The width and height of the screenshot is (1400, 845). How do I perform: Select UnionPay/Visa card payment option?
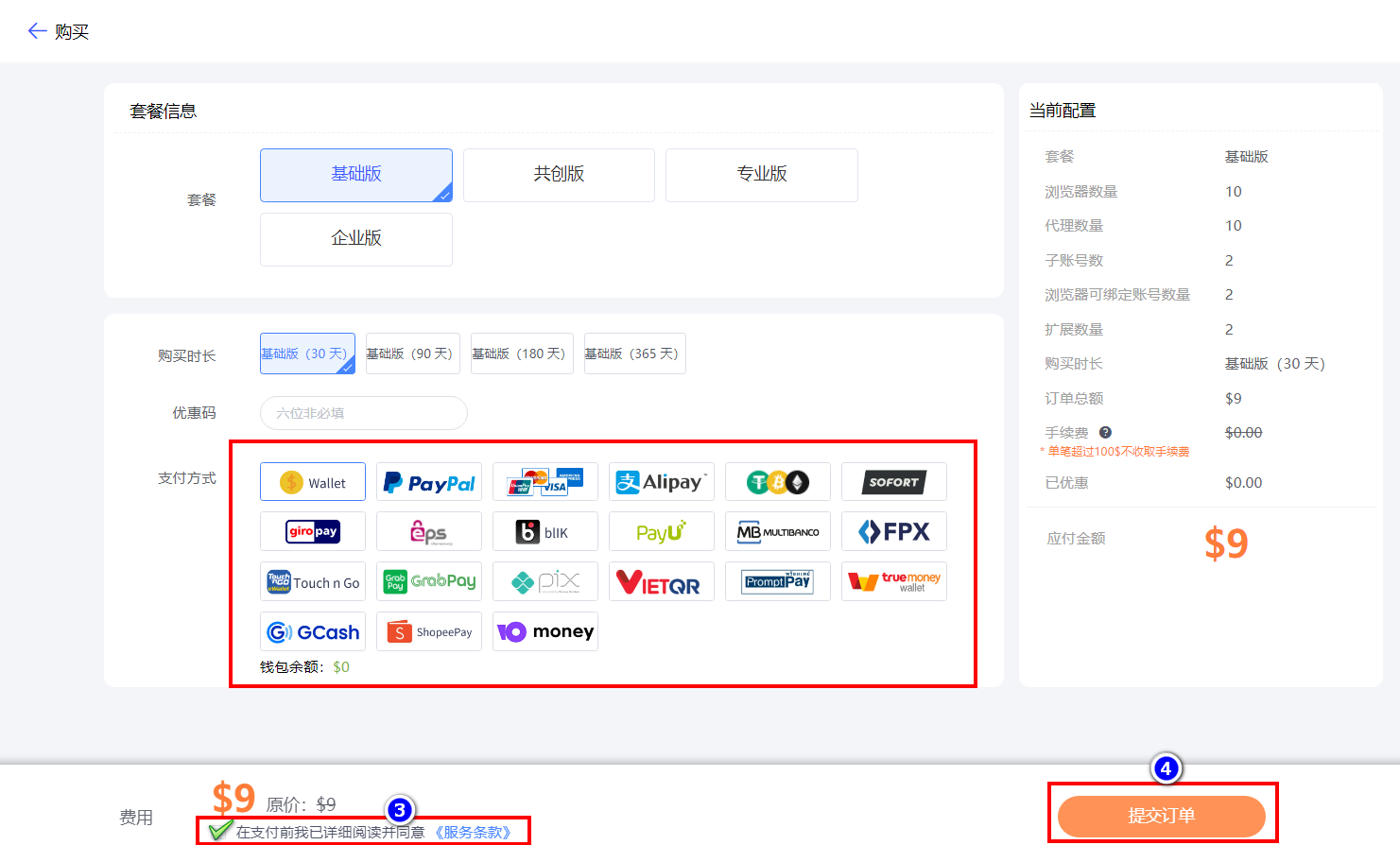[545, 482]
